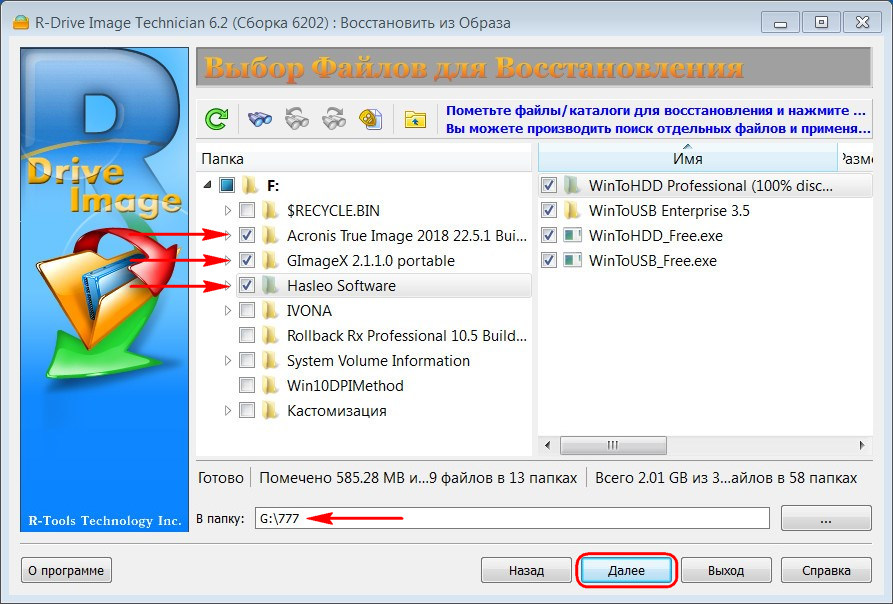Click the file list scroll right arrow

(x=862, y=445)
